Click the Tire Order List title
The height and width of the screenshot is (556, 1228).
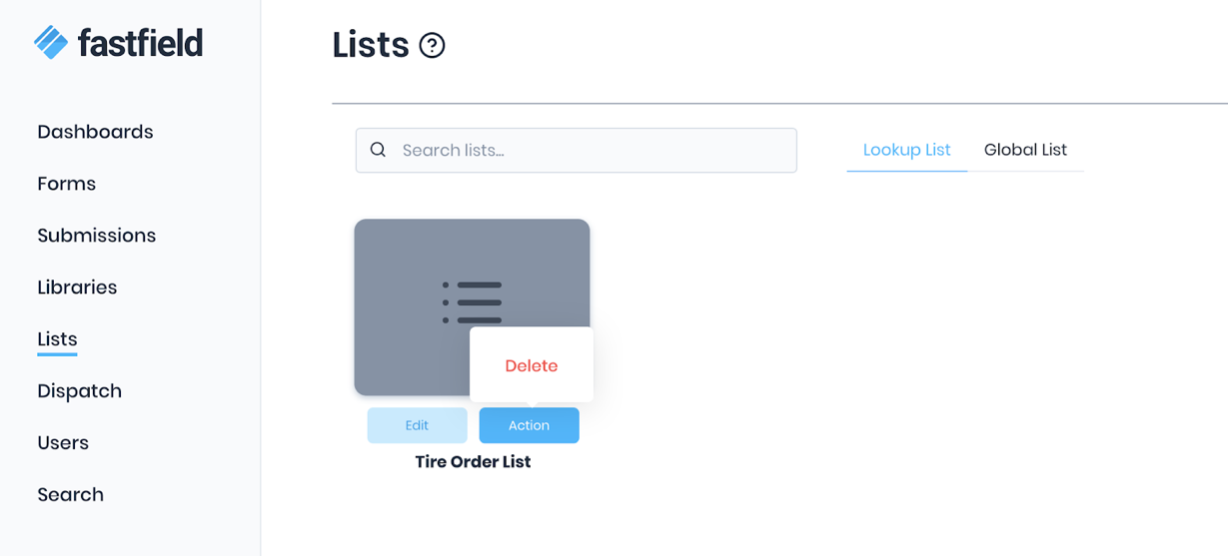[473, 462]
